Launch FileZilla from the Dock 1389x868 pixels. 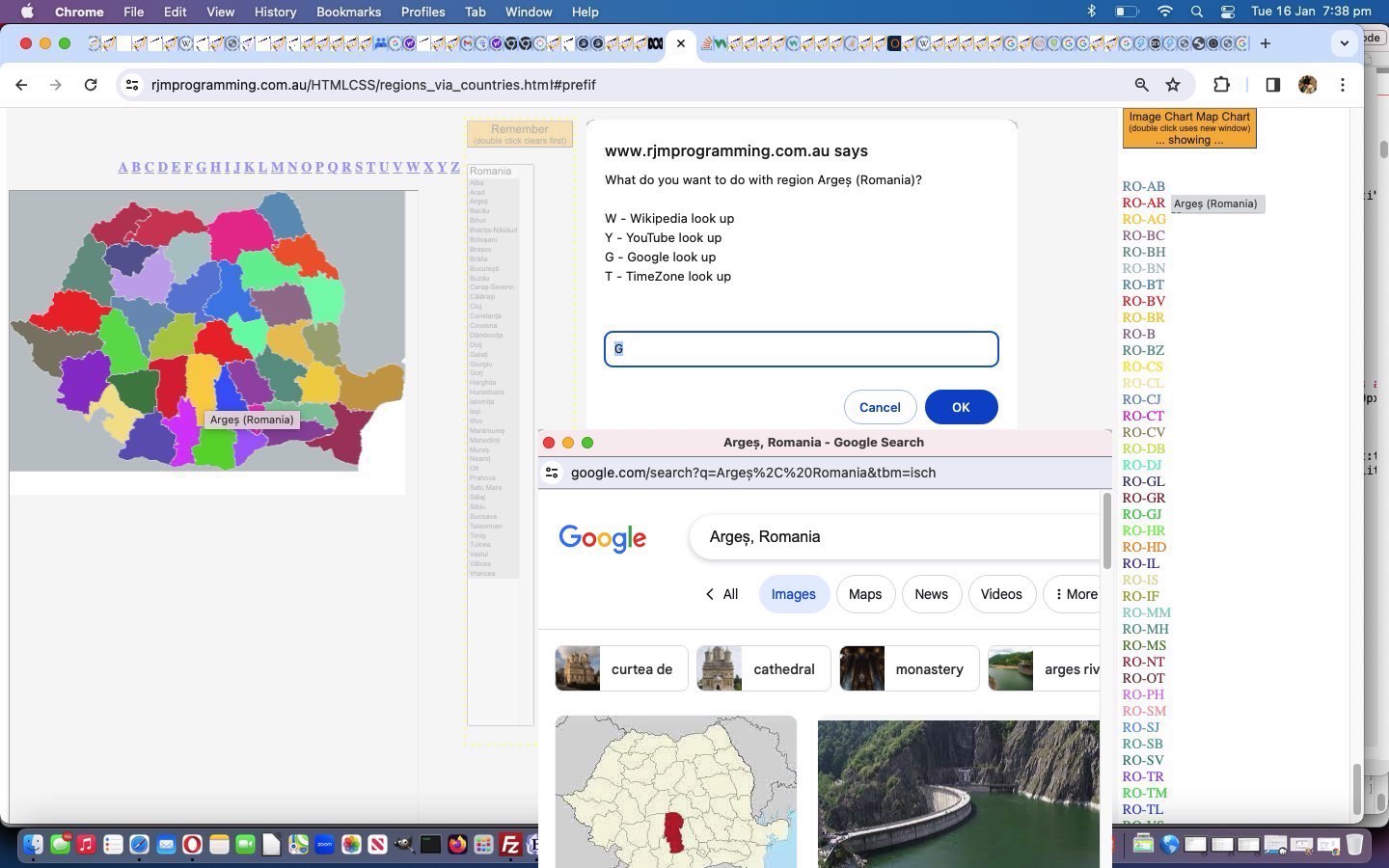pyautogui.click(x=510, y=845)
